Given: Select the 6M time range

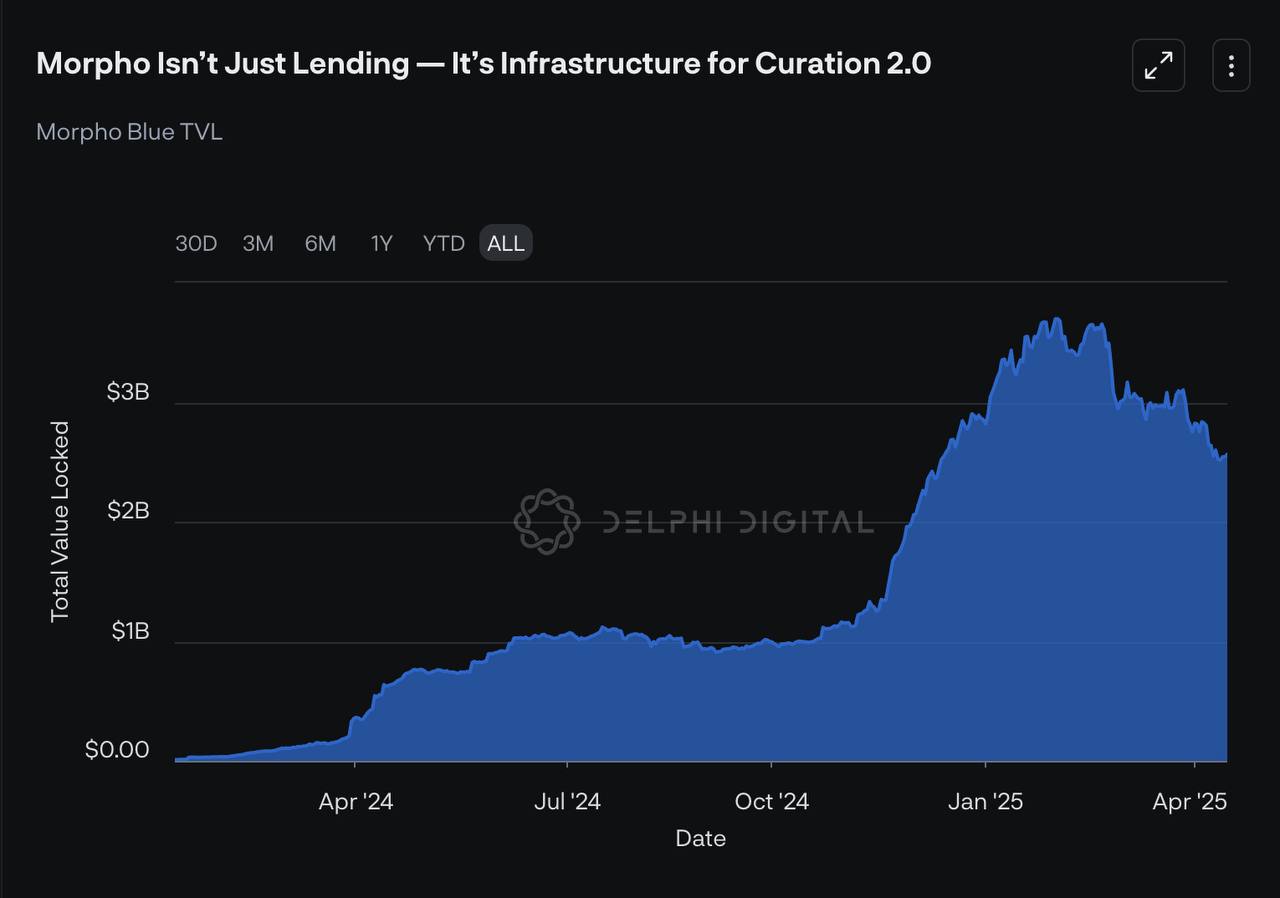Looking at the screenshot, I should pos(320,243).
